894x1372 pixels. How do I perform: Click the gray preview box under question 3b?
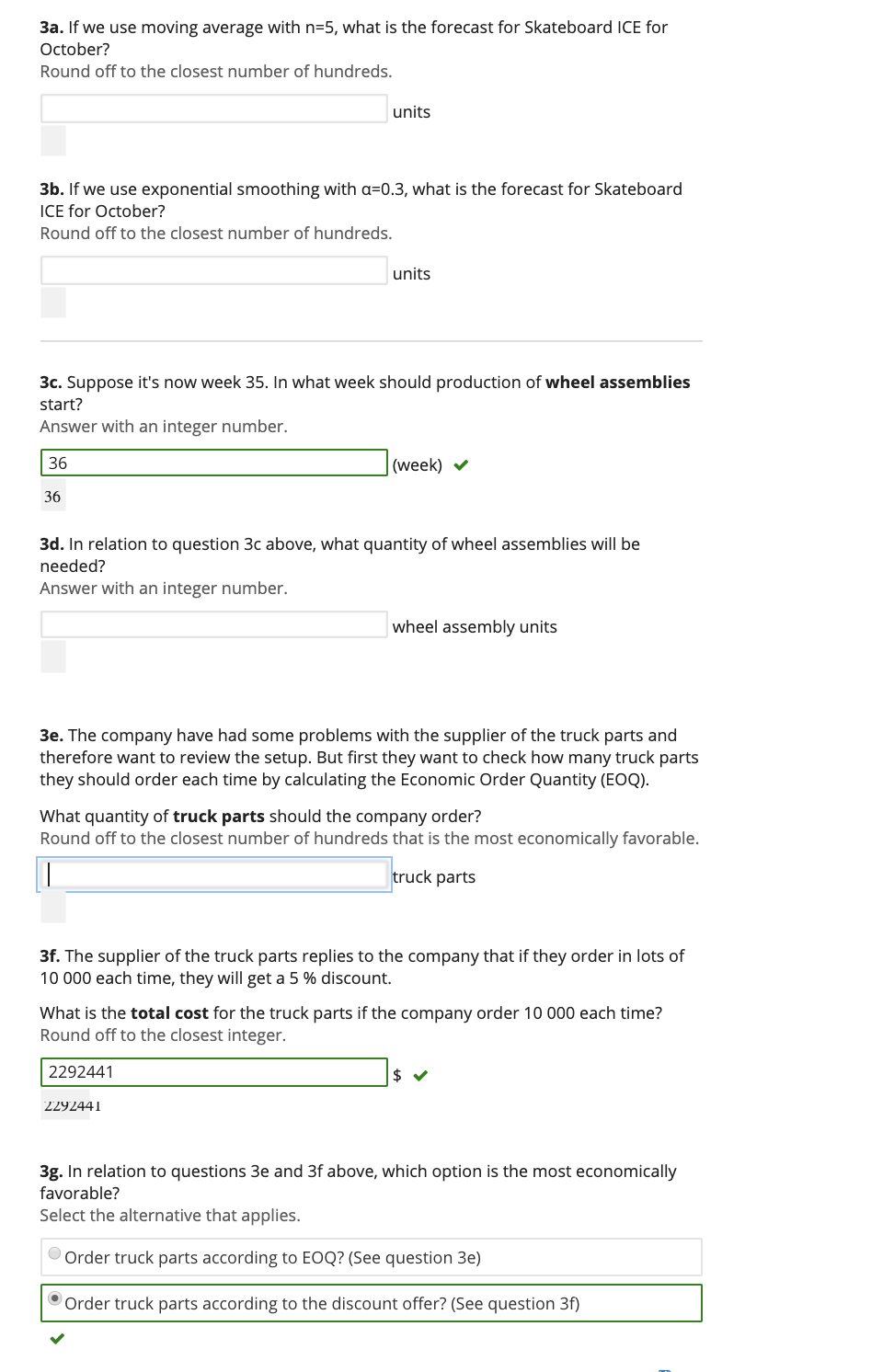(52, 303)
